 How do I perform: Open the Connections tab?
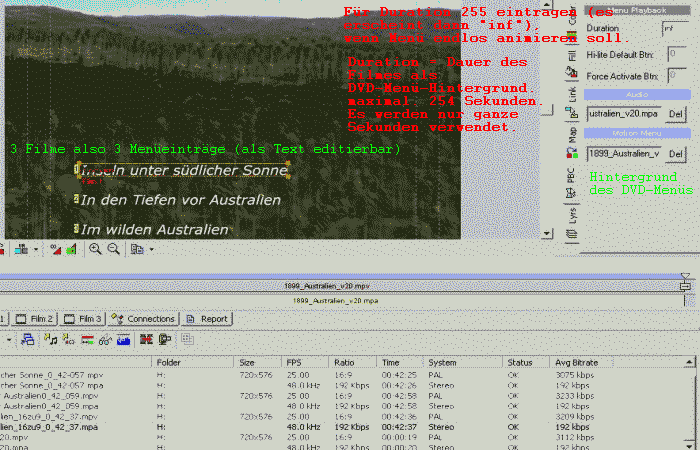click(144, 318)
